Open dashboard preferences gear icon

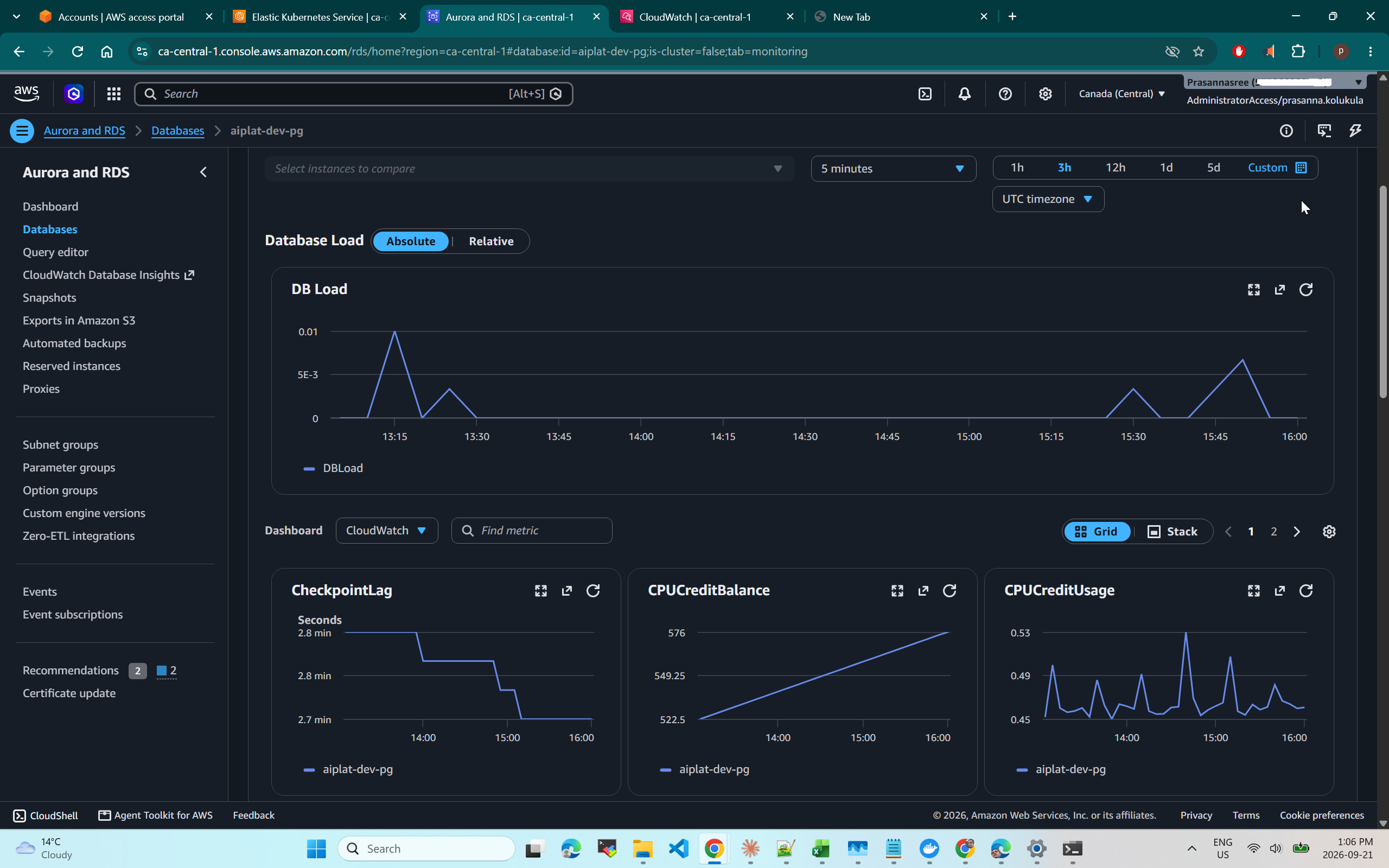coord(1329,532)
